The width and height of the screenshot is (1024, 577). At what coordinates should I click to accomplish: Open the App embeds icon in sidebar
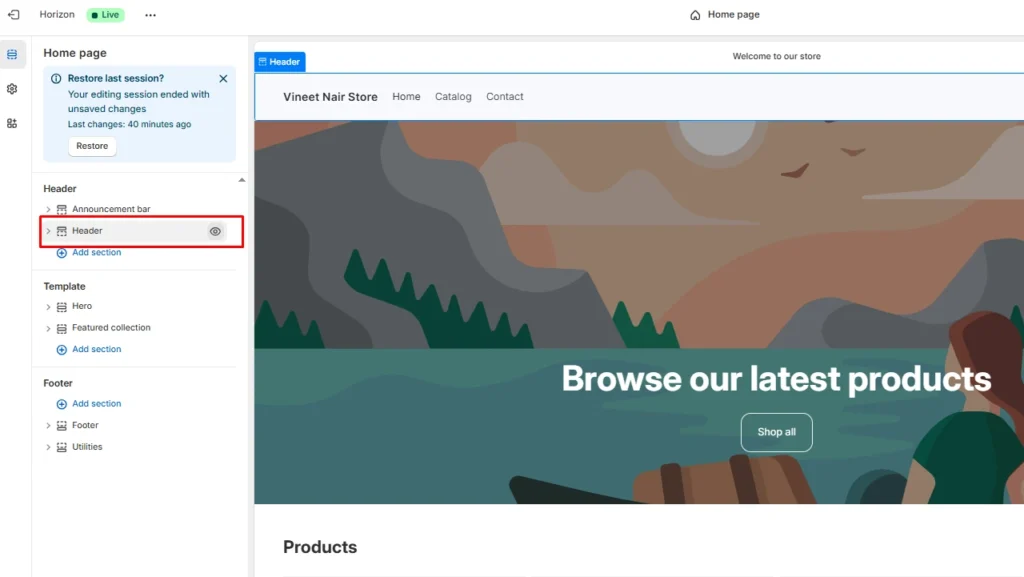point(13,122)
